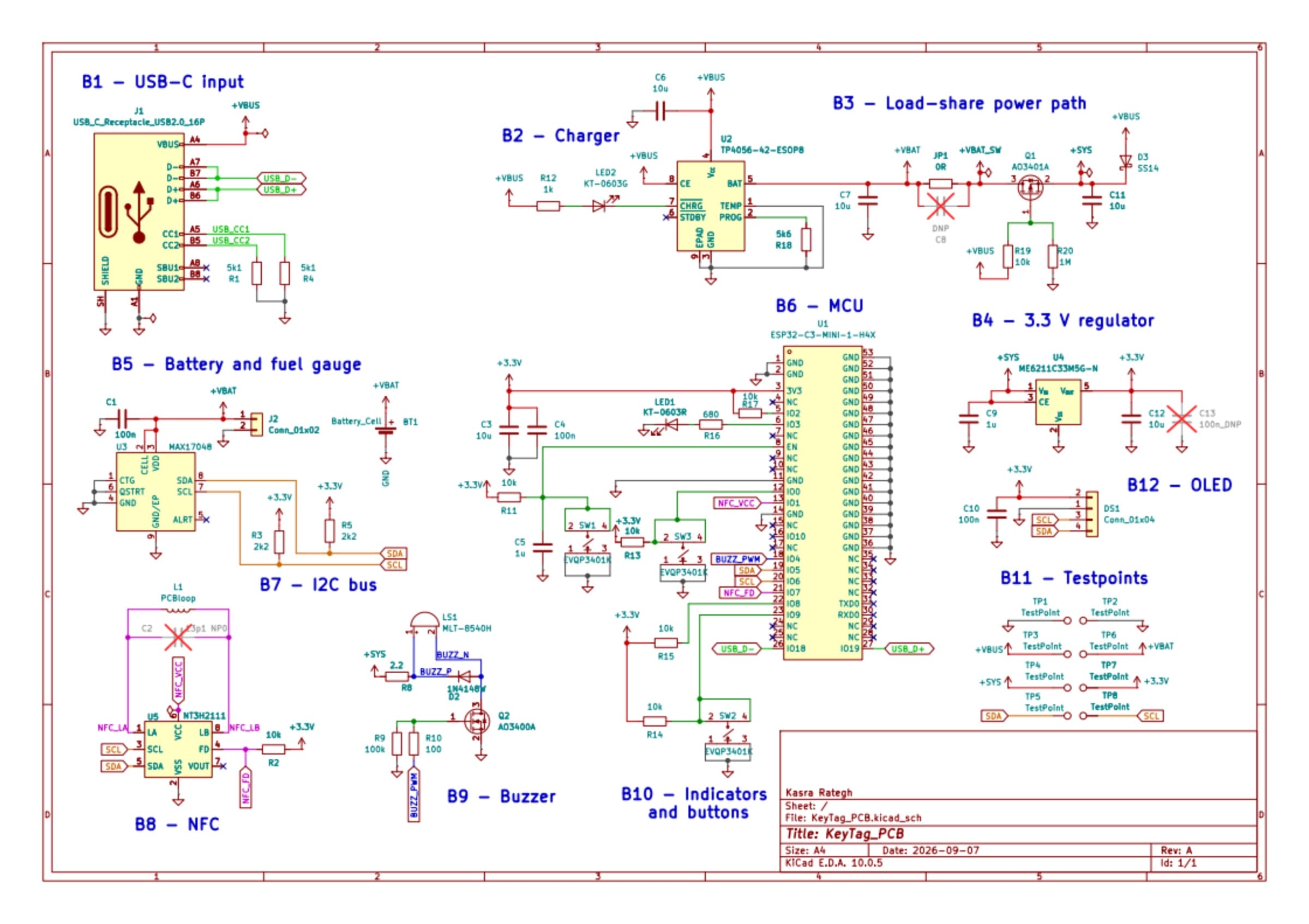Click the DNP-crossed C8 capacitor symbol
Screen dimensions: 1309x924
tap(940, 206)
